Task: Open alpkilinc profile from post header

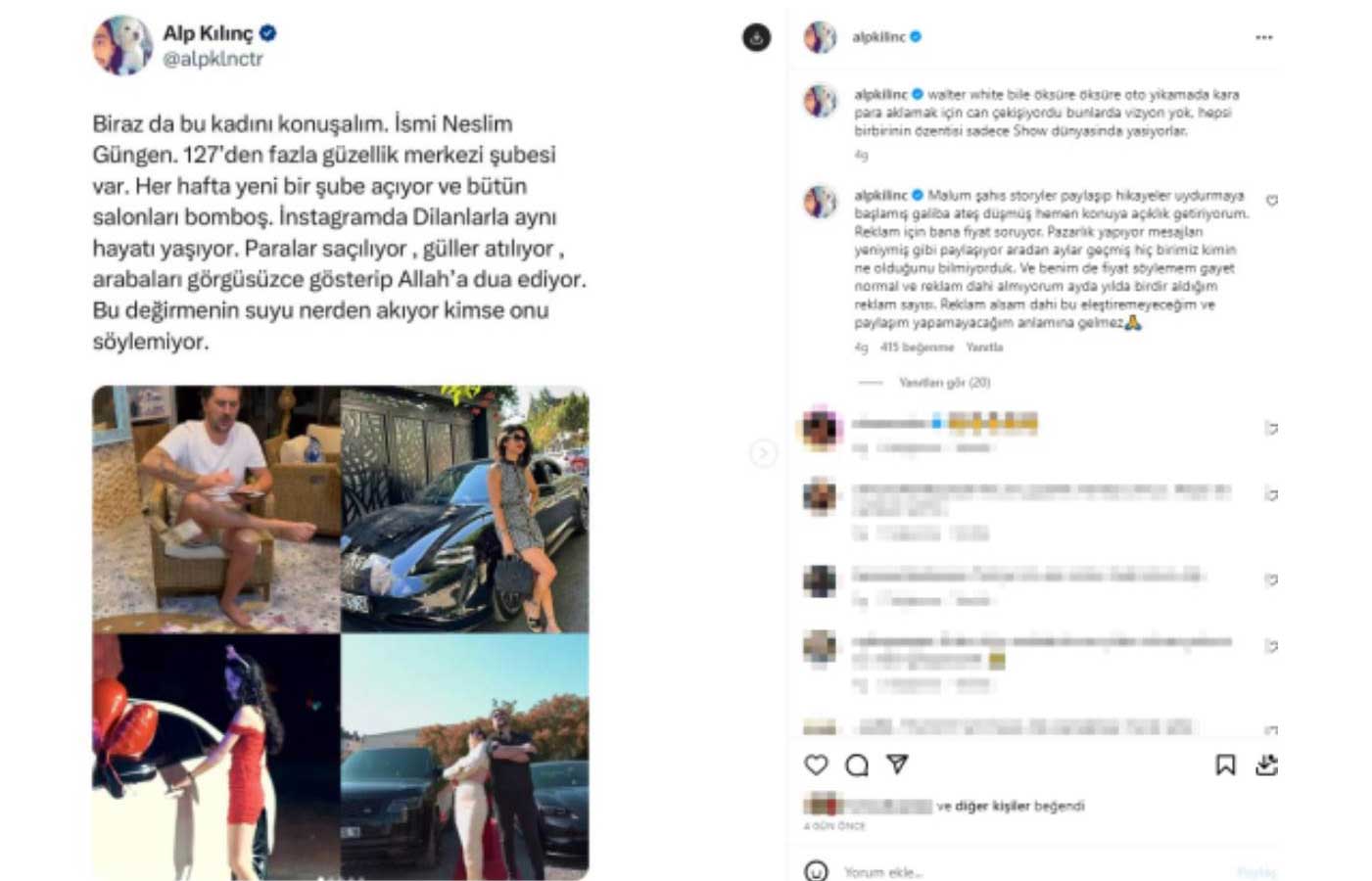Action: click(x=878, y=37)
